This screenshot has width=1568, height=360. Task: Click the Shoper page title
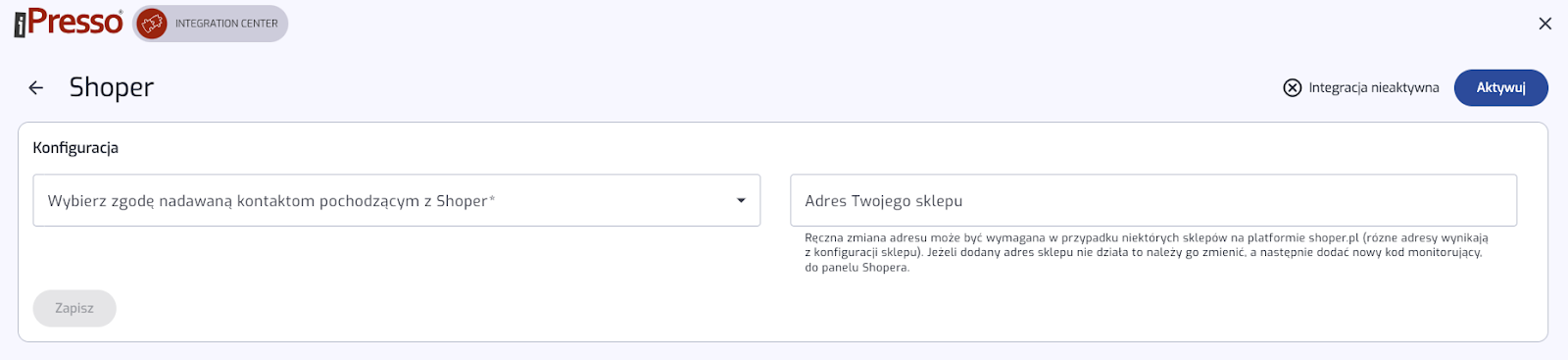tap(112, 87)
